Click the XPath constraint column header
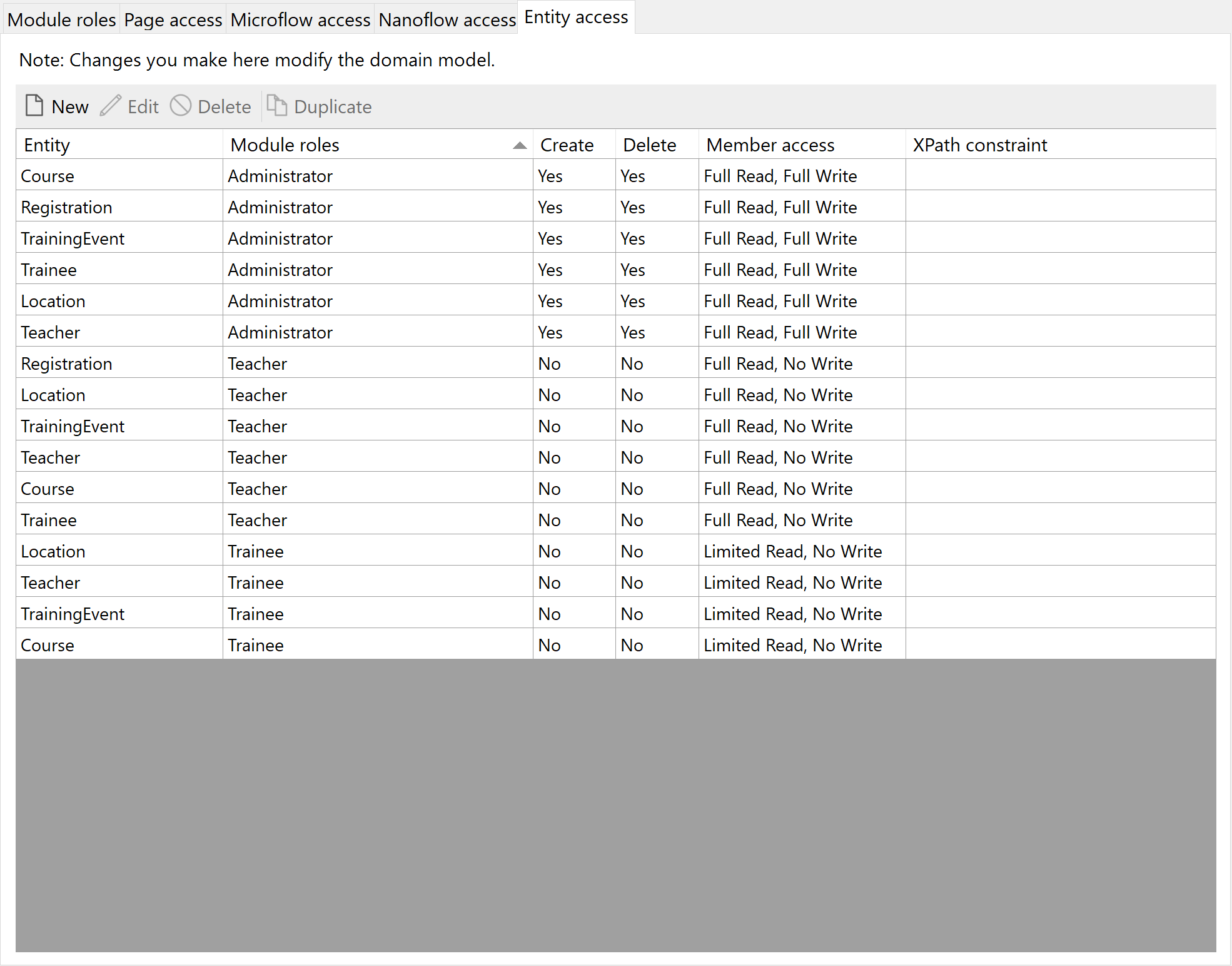Image resolution: width=1232 pixels, height=966 pixels. click(x=1061, y=145)
